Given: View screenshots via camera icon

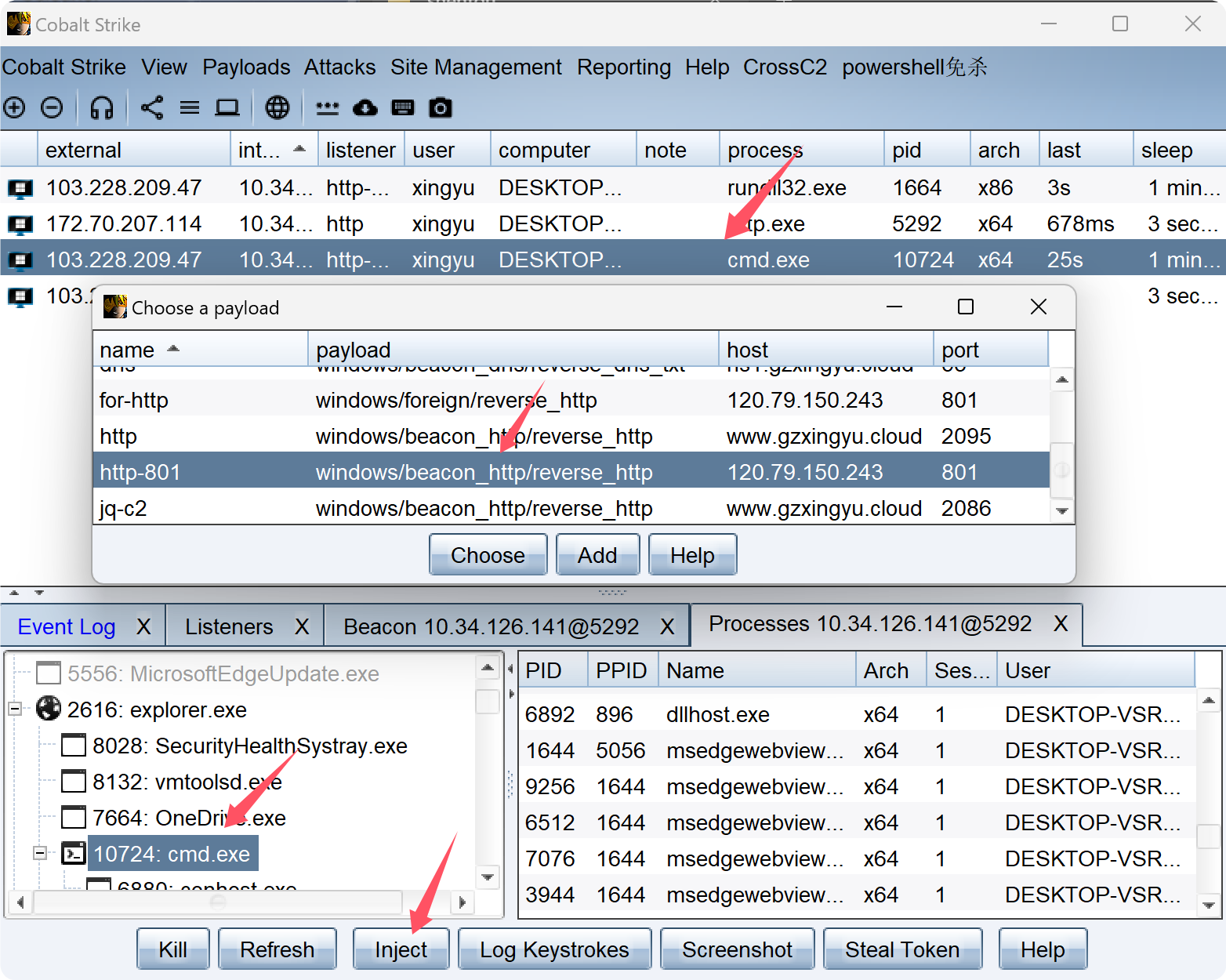Looking at the screenshot, I should tap(441, 107).
